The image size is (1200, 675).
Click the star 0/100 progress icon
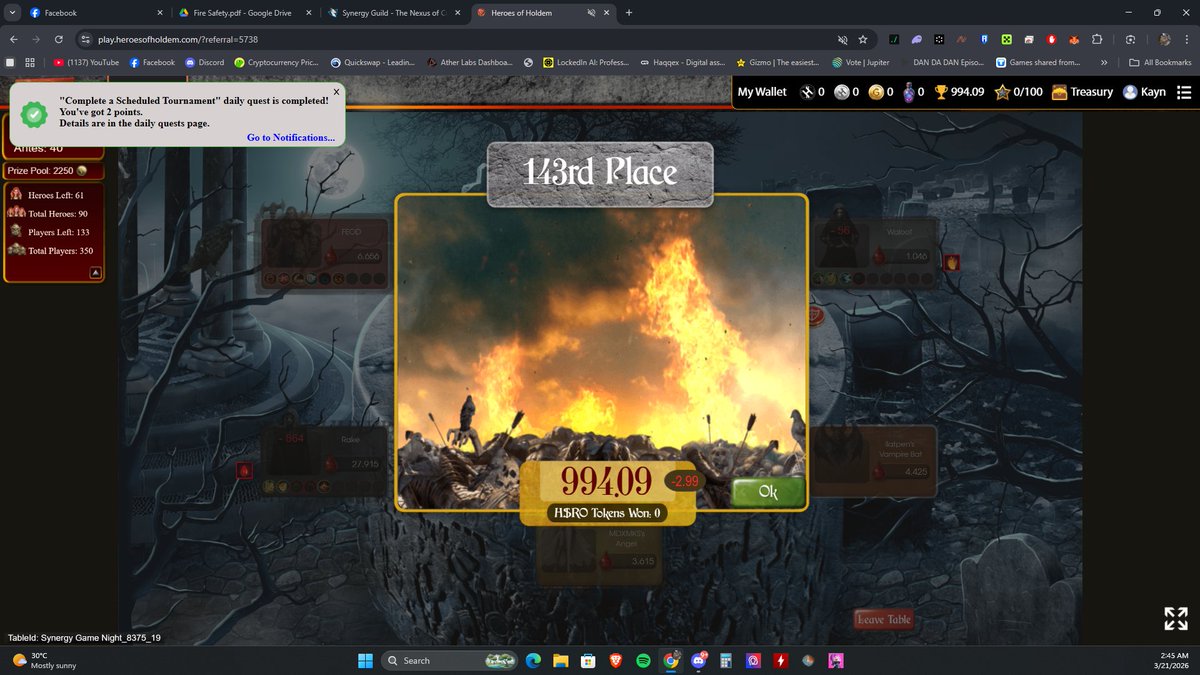(x=1002, y=92)
